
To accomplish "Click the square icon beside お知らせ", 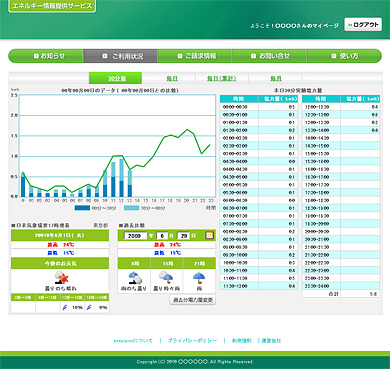I will (36, 56).
